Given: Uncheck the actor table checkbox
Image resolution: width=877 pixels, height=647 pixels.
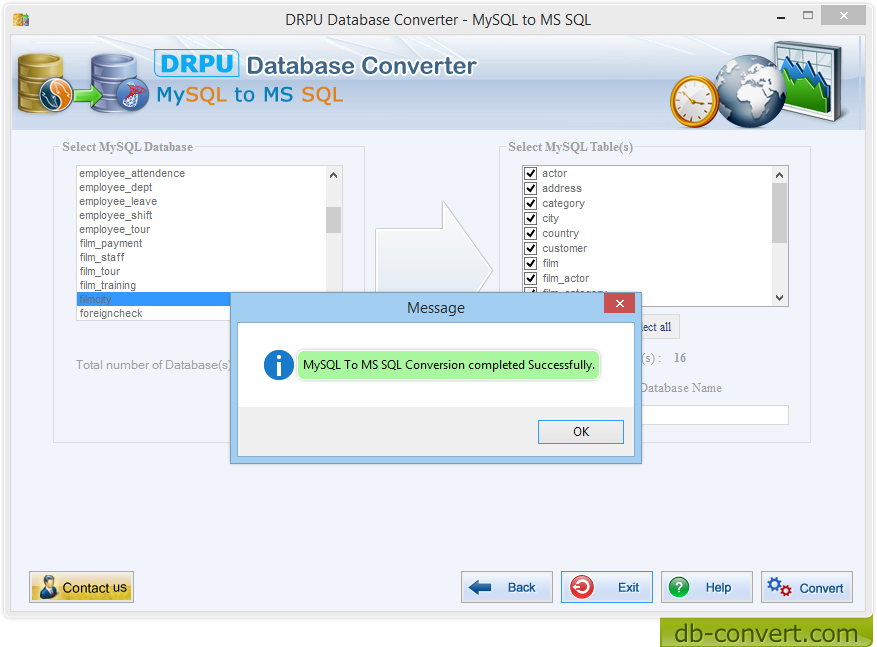Looking at the screenshot, I should [531, 173].
